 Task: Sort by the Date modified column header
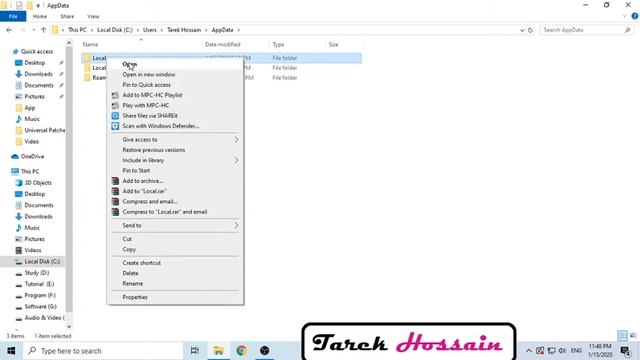[222, 44]
